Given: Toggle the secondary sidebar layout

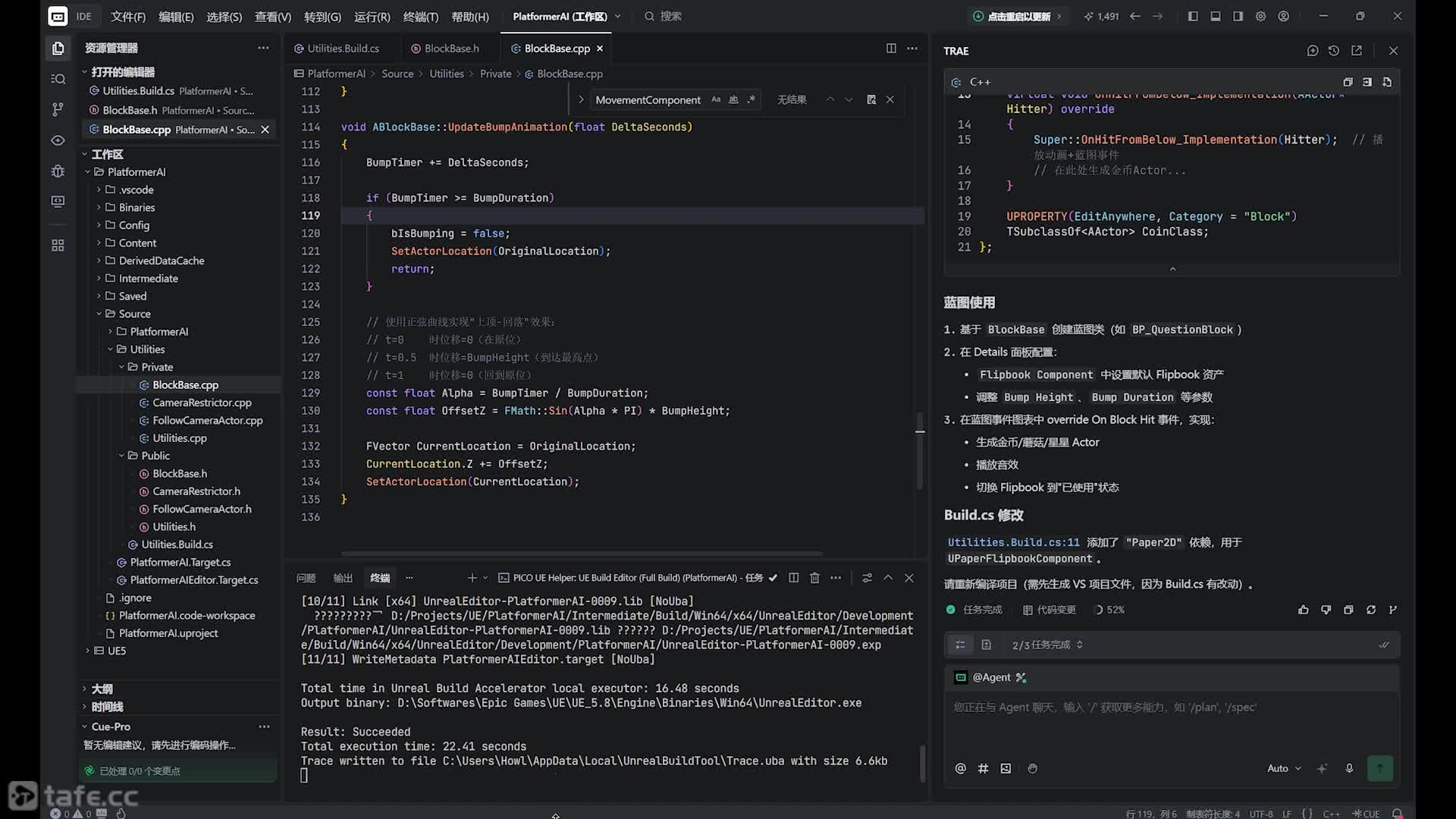Looking at the screenshot, I should [x=1238, y=16].
